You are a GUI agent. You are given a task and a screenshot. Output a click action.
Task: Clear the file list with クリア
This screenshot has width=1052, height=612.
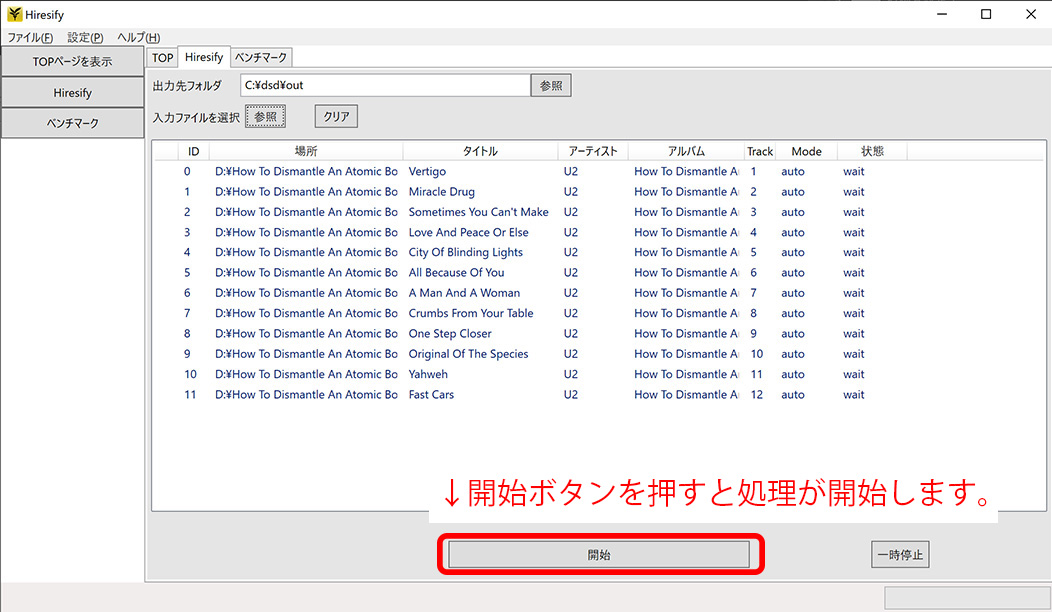pos(336,117)
